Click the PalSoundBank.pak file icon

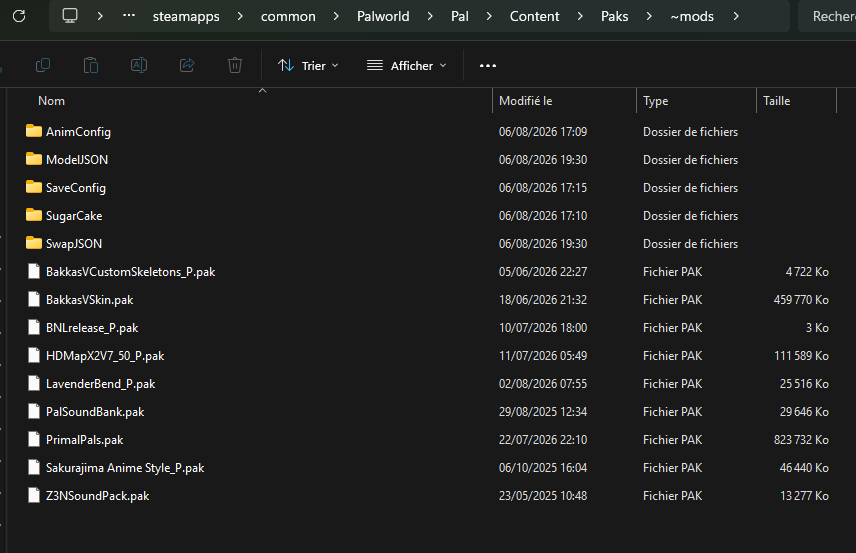[34, 412]
